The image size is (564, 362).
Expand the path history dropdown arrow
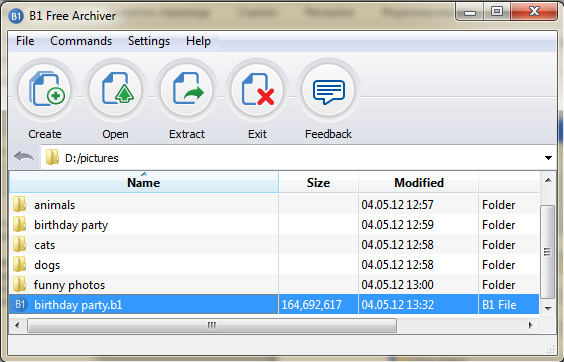pos(548,158)
